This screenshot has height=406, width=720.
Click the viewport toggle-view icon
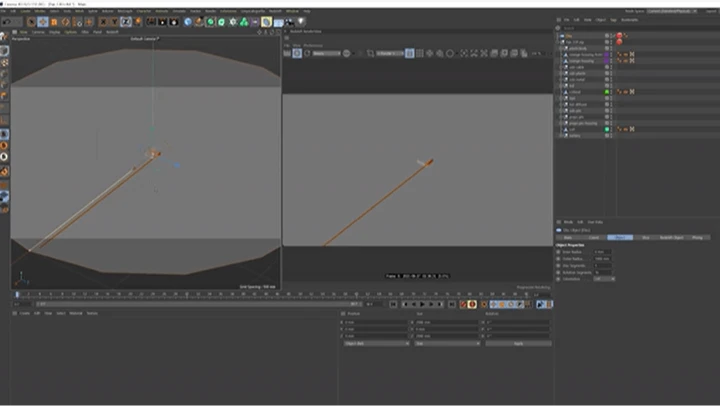pos(278,32)
